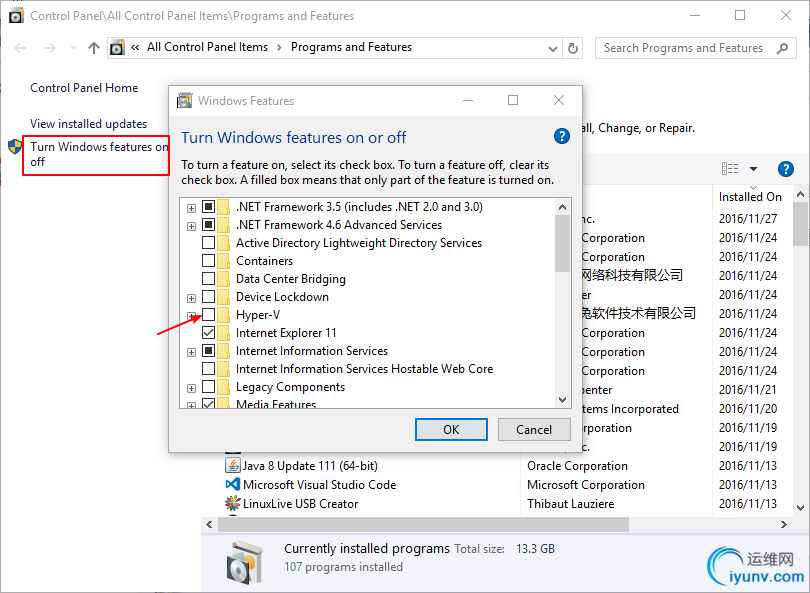The height and width of the screenshot is (593, 810).
Task: Click the Windows Features dialog title icon
Action: [184, 100]
